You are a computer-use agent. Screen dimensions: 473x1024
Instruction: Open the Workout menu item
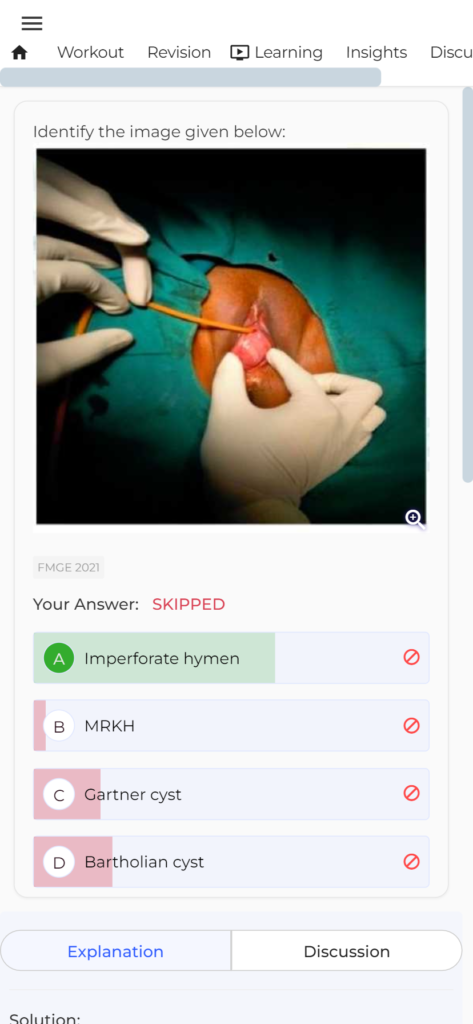click(90, 53)
